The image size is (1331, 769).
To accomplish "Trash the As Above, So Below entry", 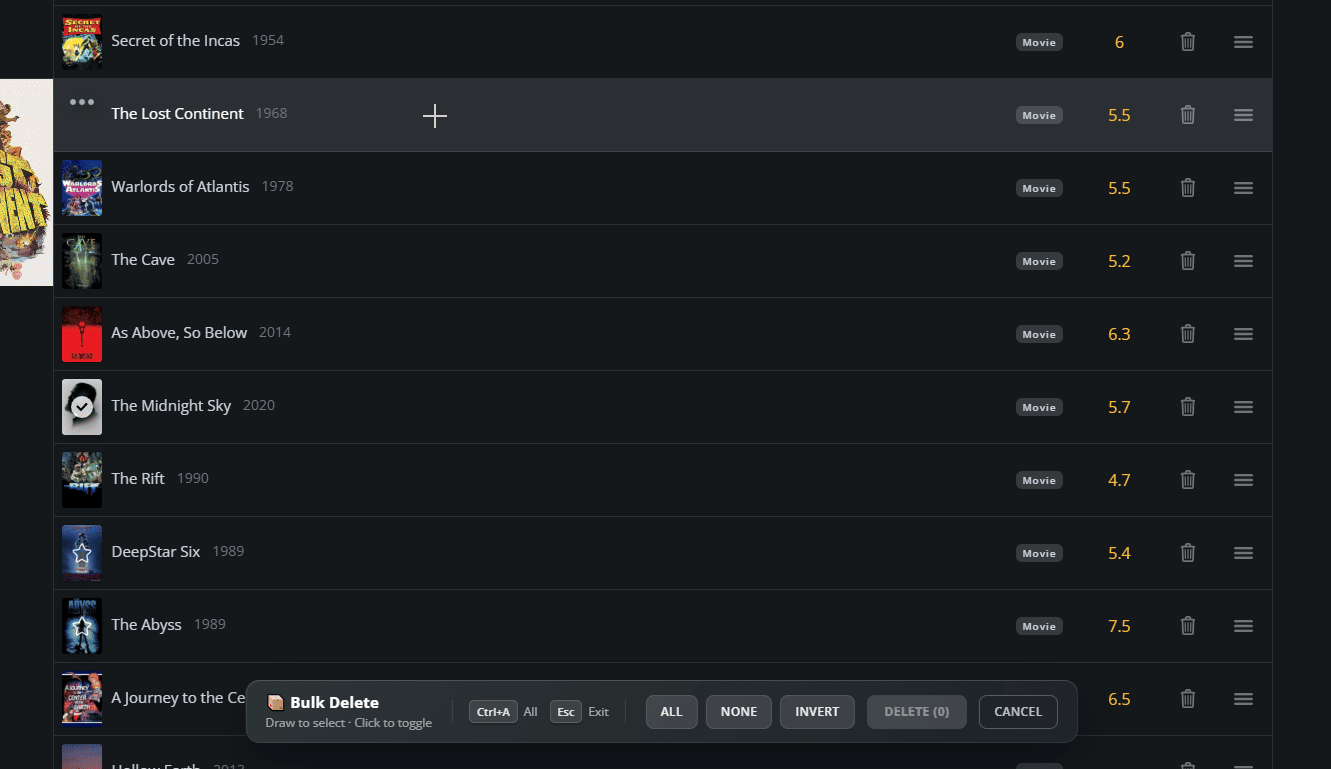I will [1188, 334].
